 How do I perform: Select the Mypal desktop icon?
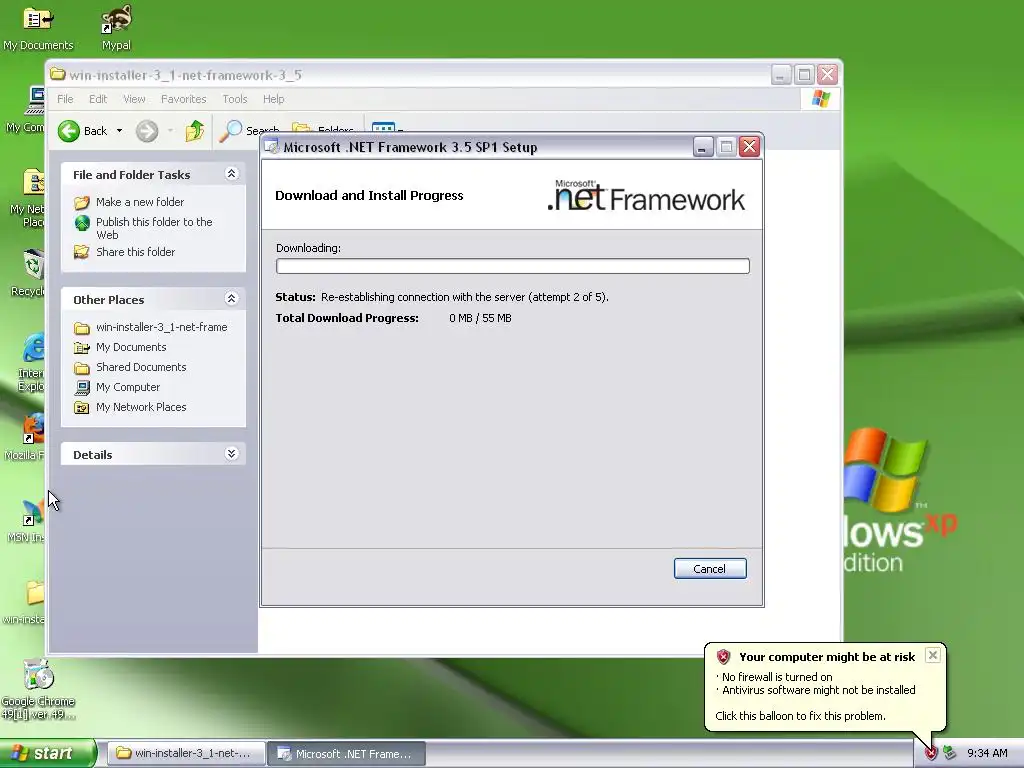(116, 27)
